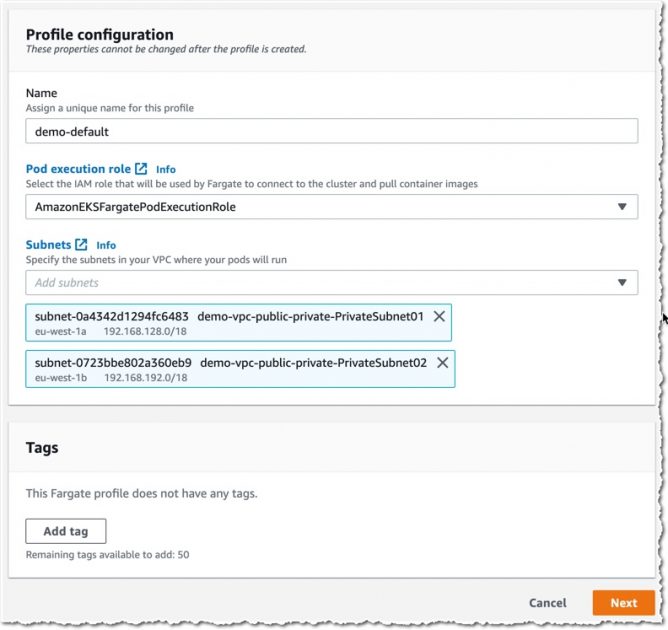Click the Pod execution role dropdown arrow
Screen dimensions: 668x630
pos(622,207)
